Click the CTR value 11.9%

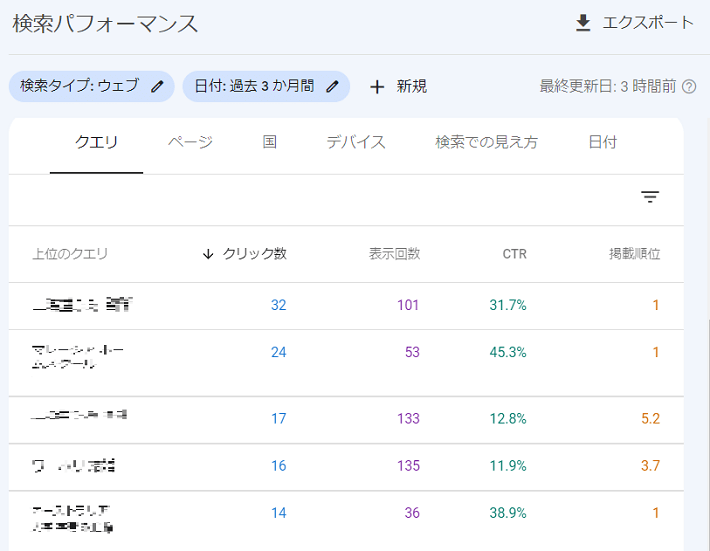point(508,465)
